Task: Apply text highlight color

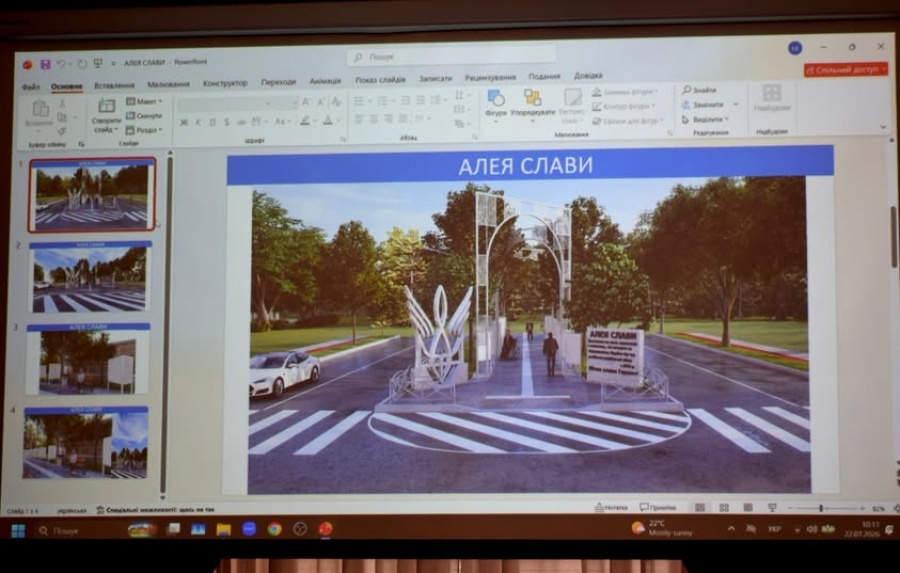Action: click(x=307, y=121)
